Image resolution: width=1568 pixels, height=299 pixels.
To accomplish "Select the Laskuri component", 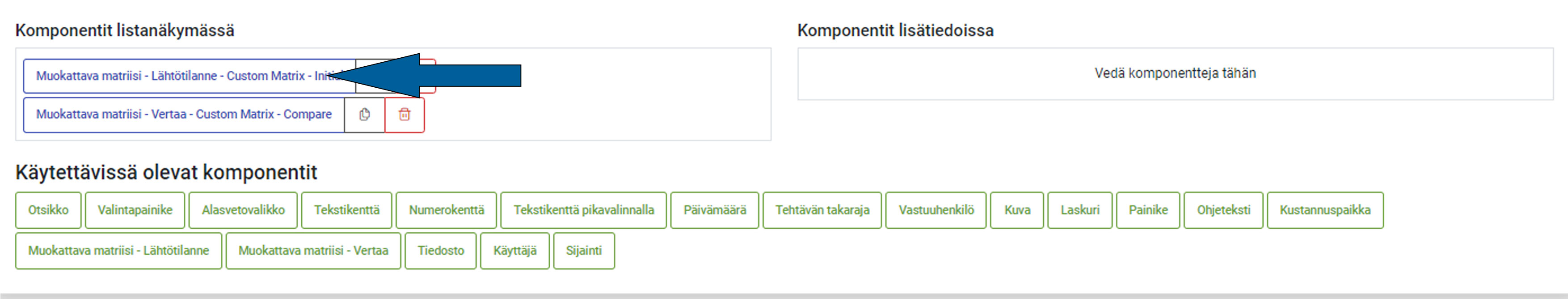I will coord(1079,210).
